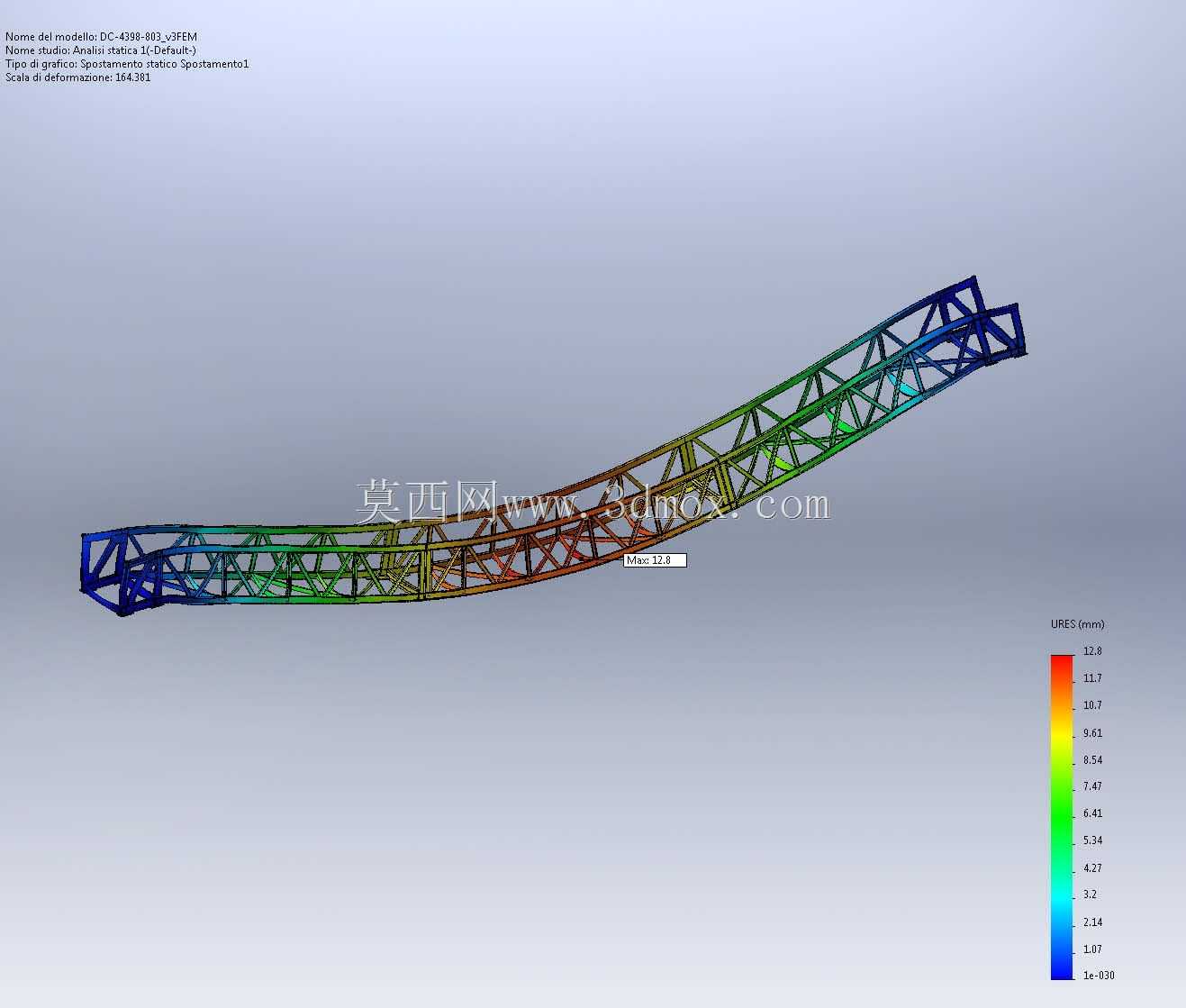Click the rainbow color legend bar
Viewport: 1186px width, 1008px height.
tap(1062, 817)
